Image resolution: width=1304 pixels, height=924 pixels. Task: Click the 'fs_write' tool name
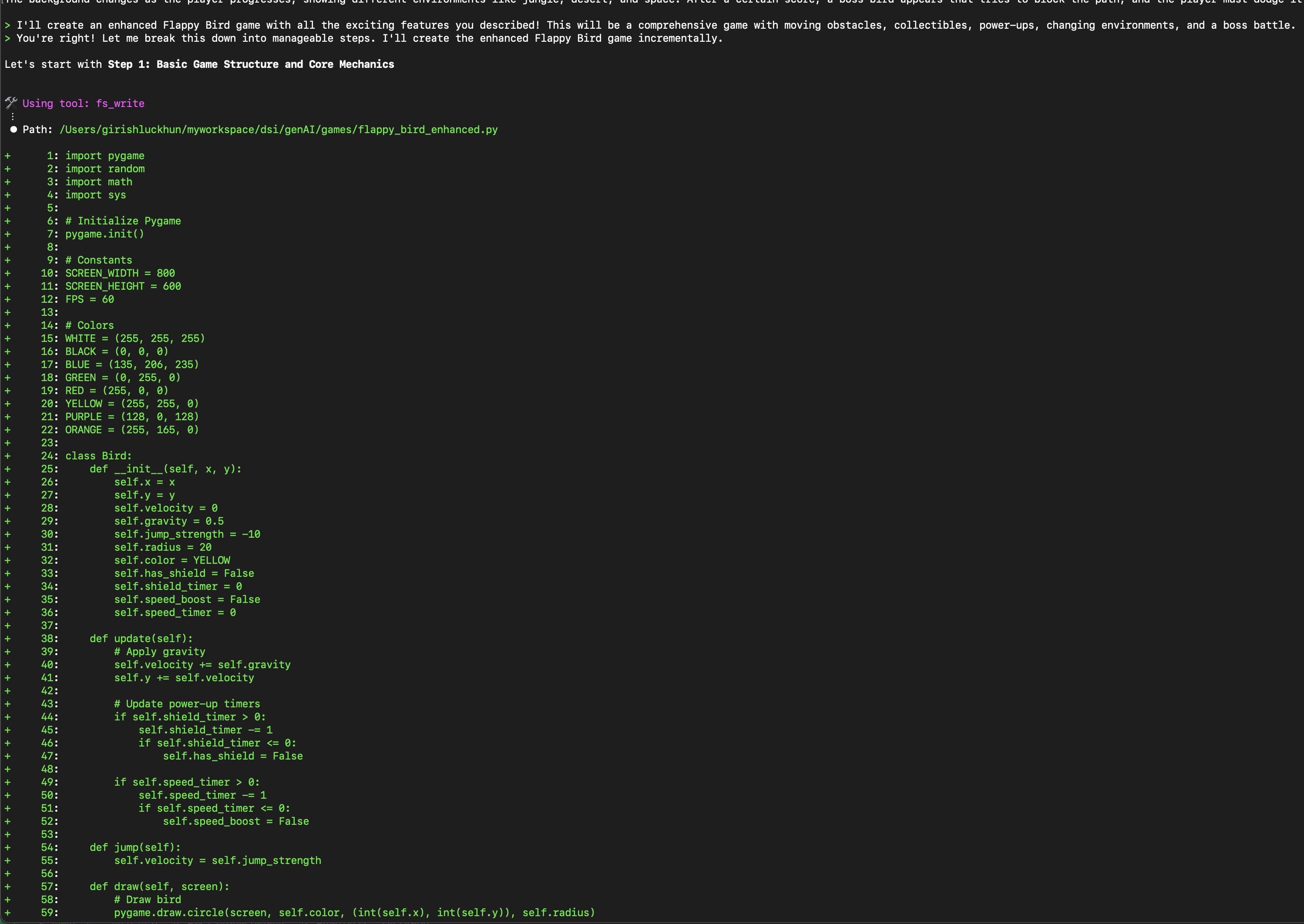coord(120,103)
